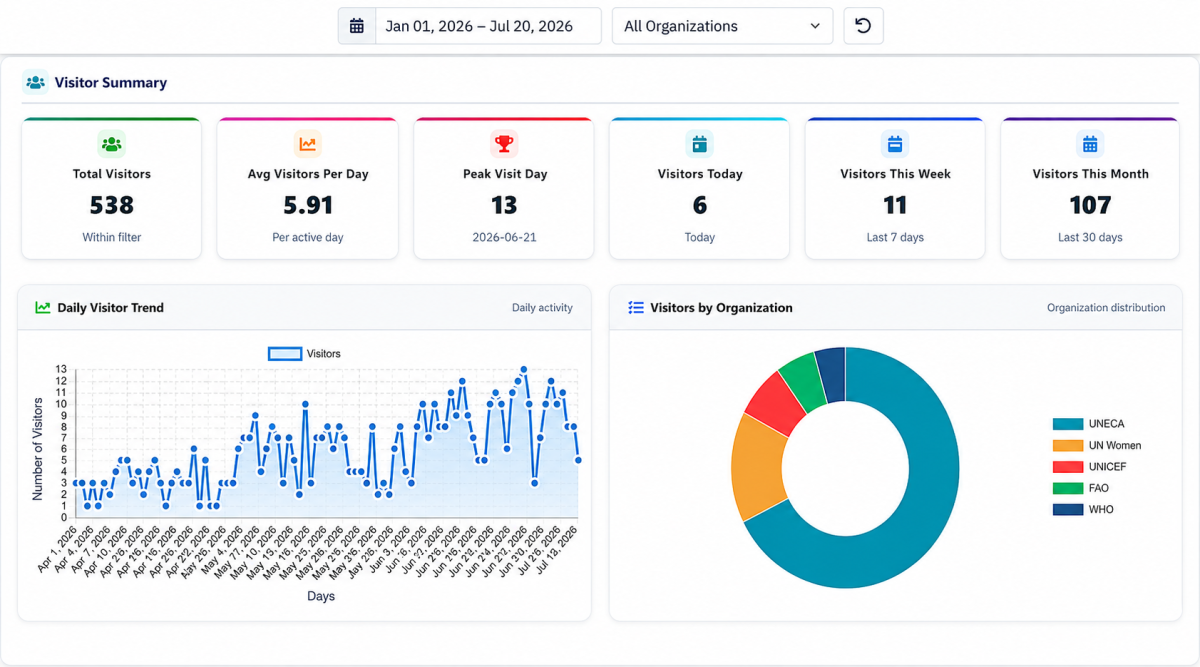1200x667 pixels.
Task: Open the All Organizations dropdown
Action: 722,26
